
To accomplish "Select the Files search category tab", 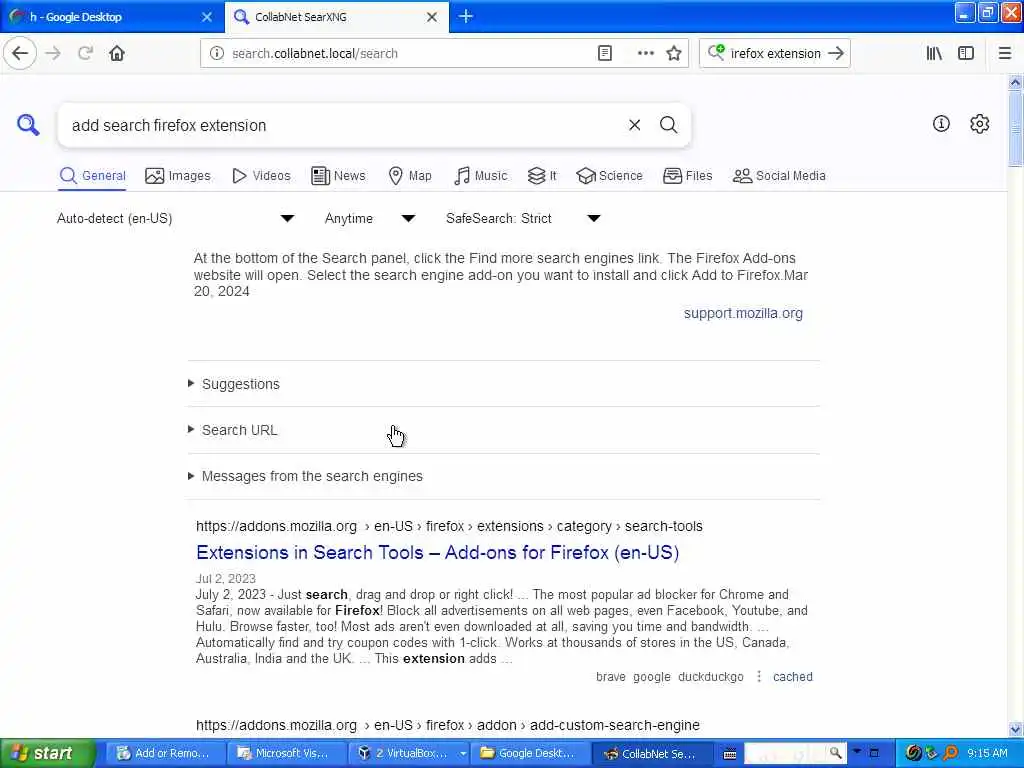I will (688, 176).
